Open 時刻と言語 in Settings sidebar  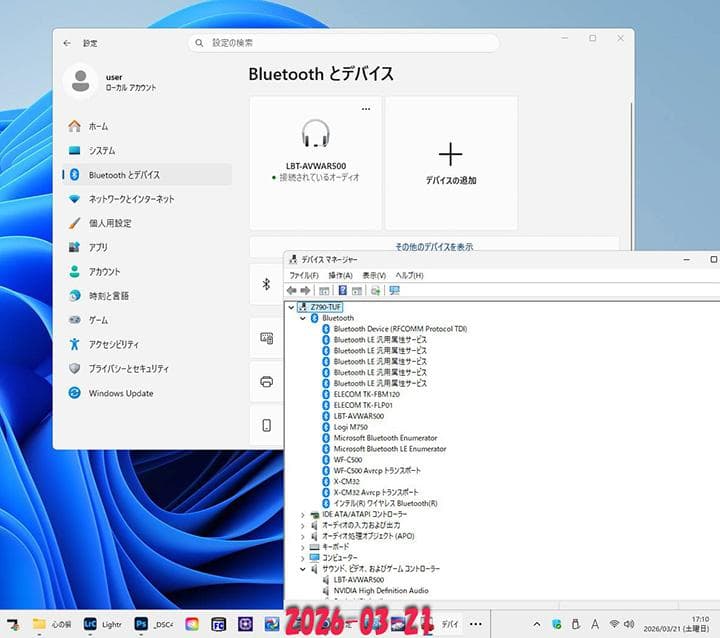pyautogui.click(x=146, y=296)
